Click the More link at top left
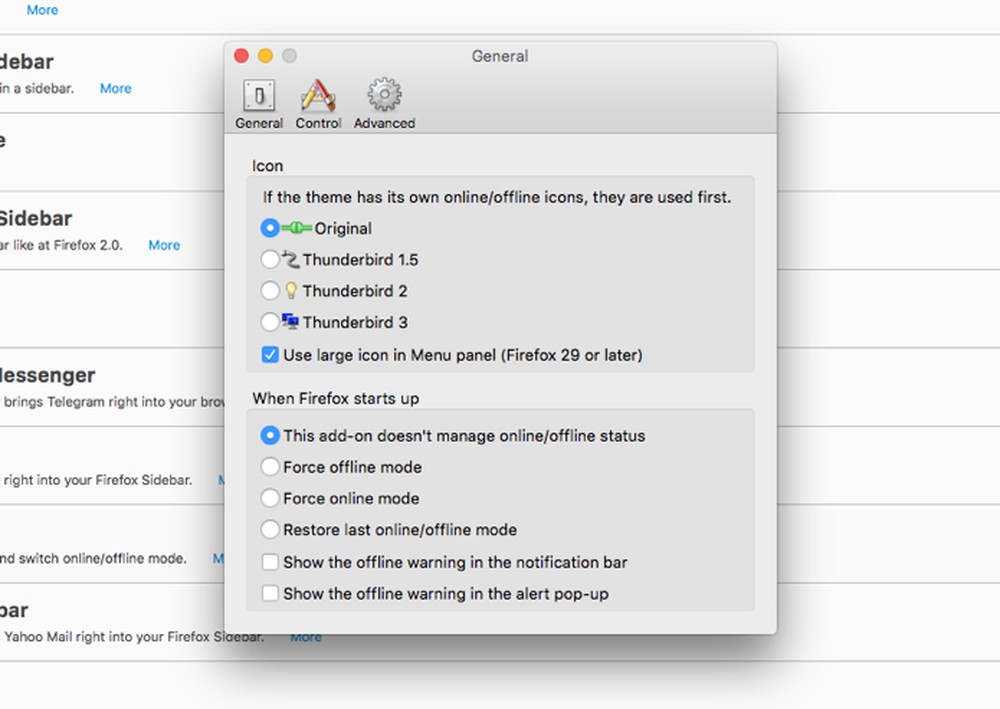Image resolution: width=1000 pixels, height=709 pixels. [x=42, y=9]
